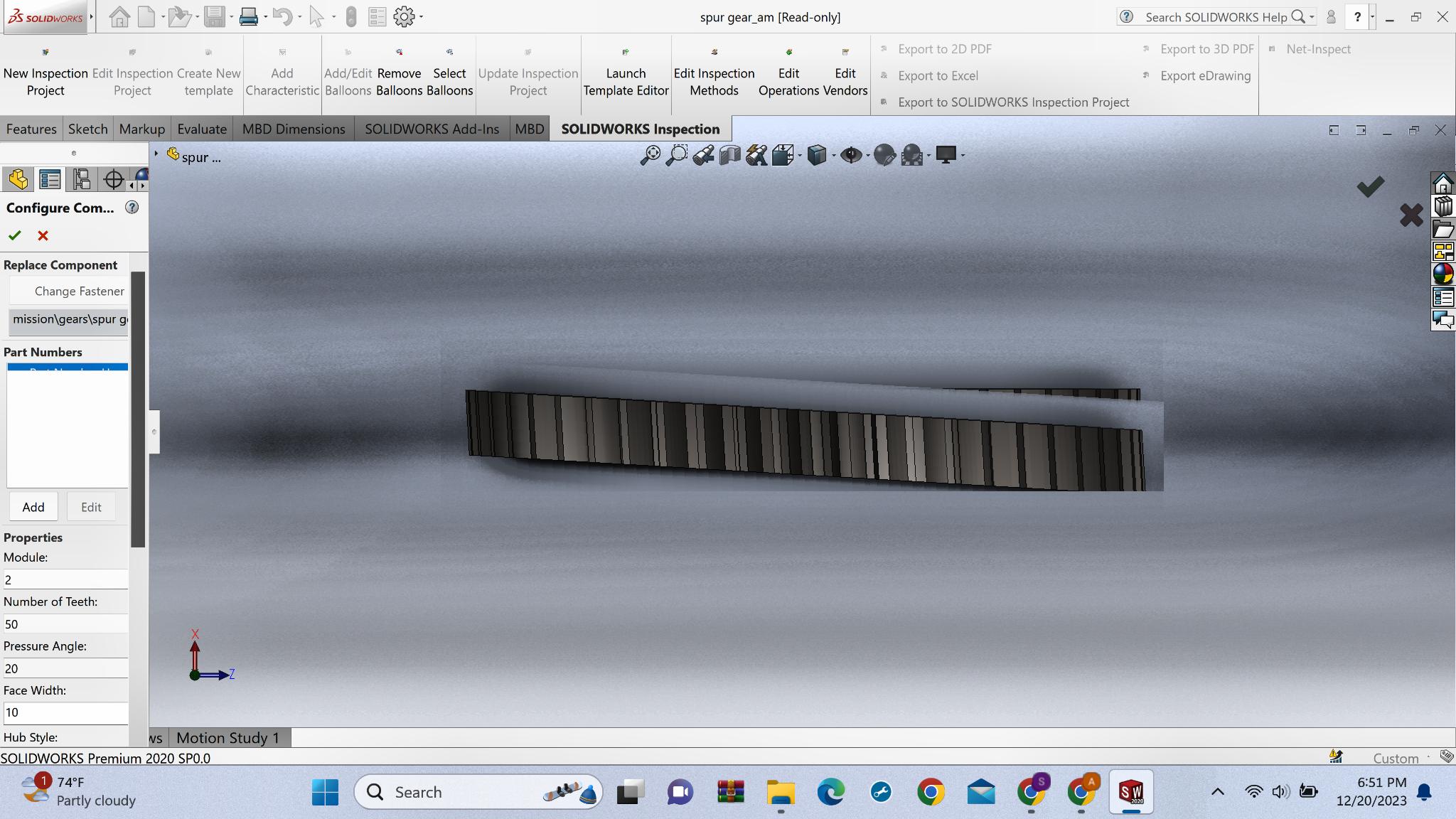Open Microsoft Edge from the taskbar

click(x=830, y=792)
